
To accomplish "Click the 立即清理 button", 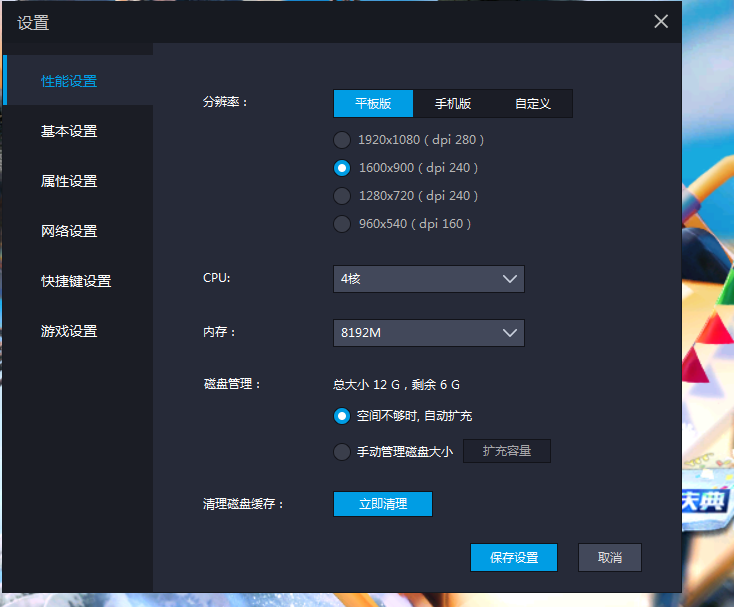I will 383,504.
